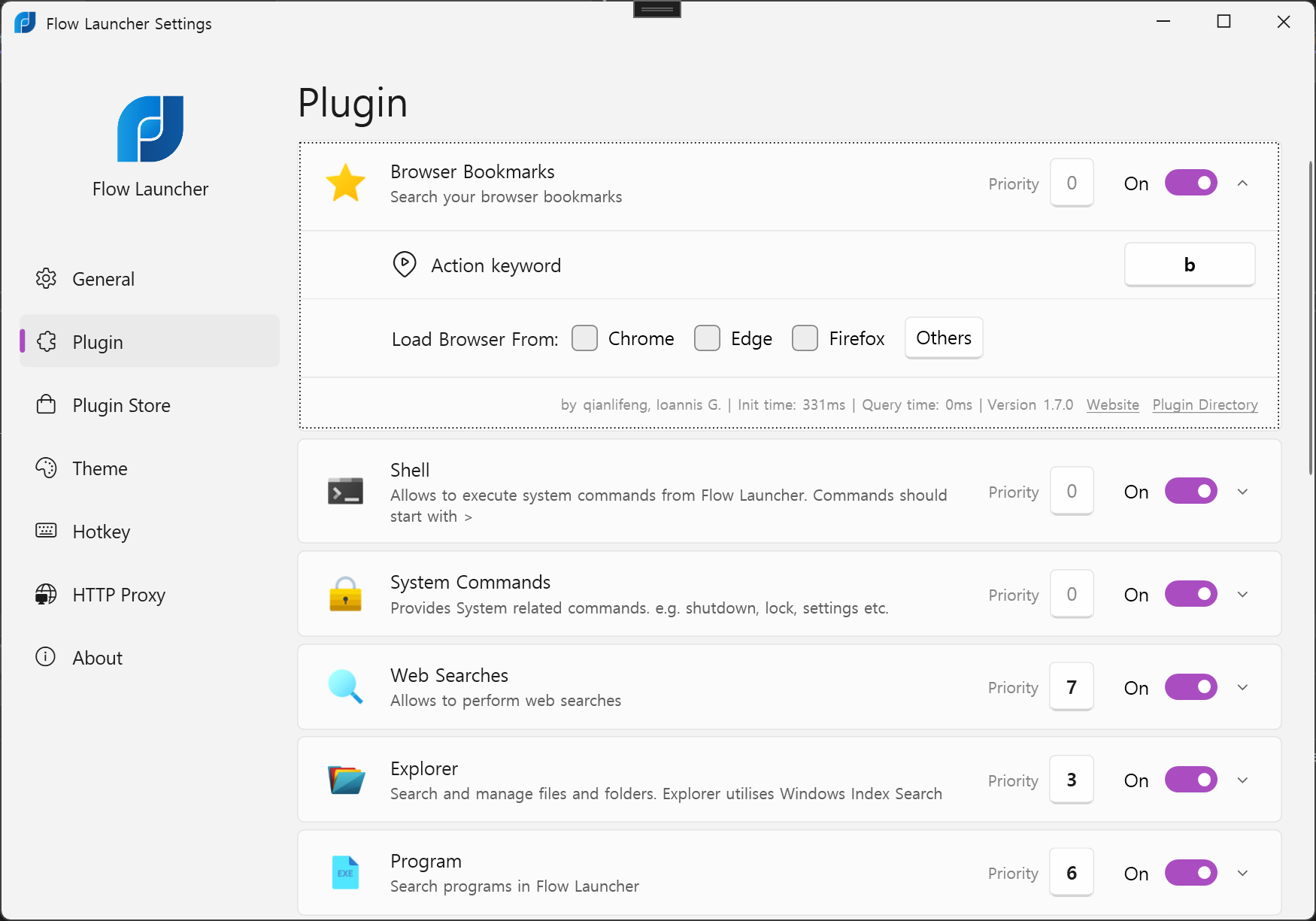The width and height of the screenshot is (1316, 921).
Task: Click the General gear icon
Action: click(x=46, y=278)
